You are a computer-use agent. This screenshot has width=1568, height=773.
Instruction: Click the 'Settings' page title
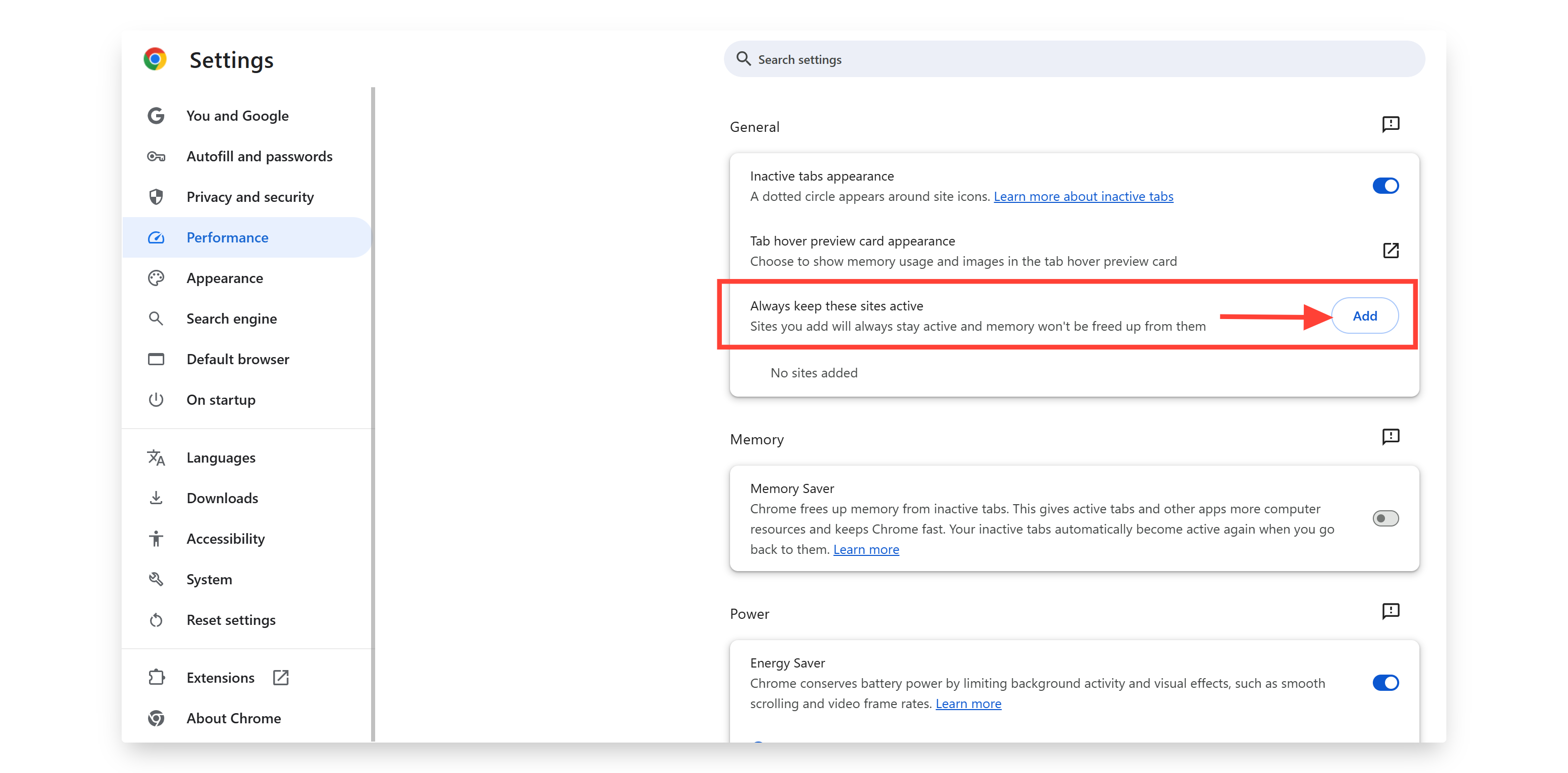tap(231, 60)
